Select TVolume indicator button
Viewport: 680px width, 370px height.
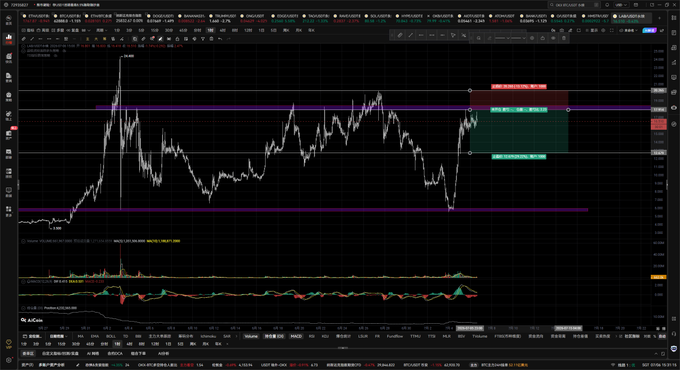[x=480, y=336]
